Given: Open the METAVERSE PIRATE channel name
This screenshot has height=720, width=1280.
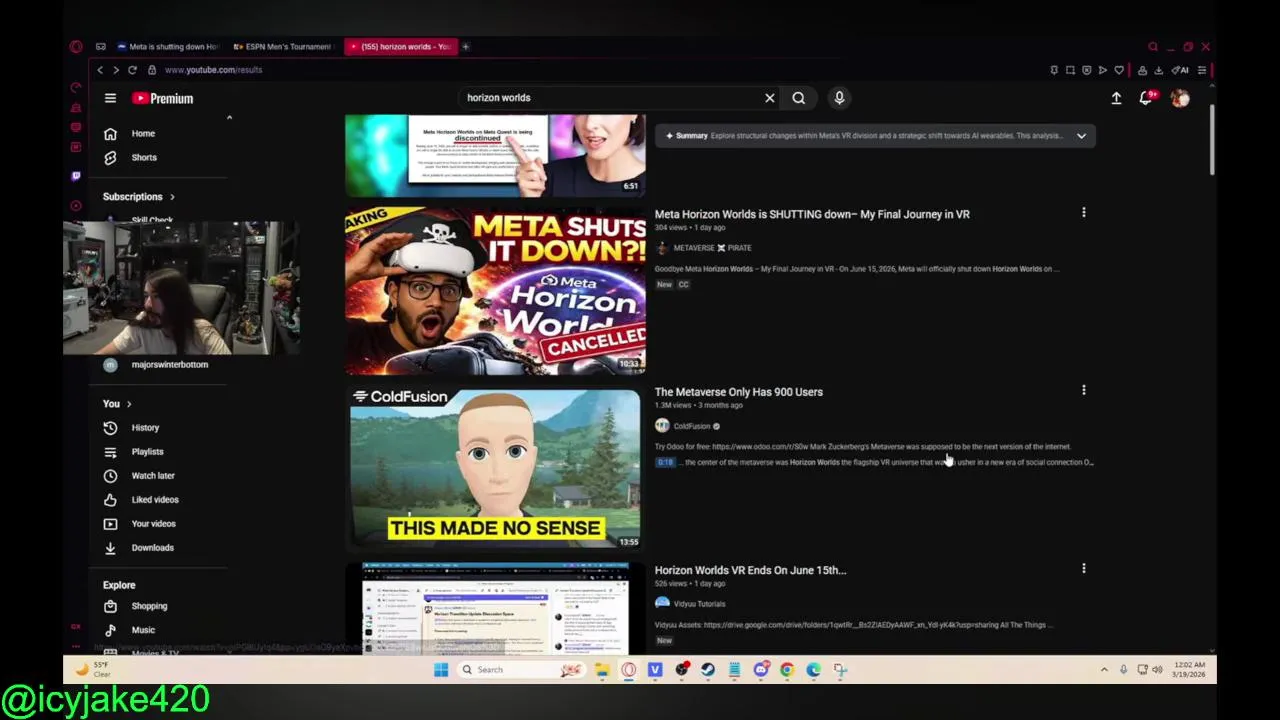Looking at the screenshot, I should click(712, 248).
